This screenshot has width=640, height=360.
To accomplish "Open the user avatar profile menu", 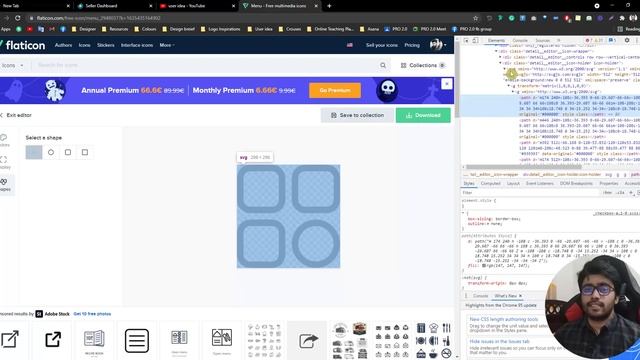I will pos(438,45).
